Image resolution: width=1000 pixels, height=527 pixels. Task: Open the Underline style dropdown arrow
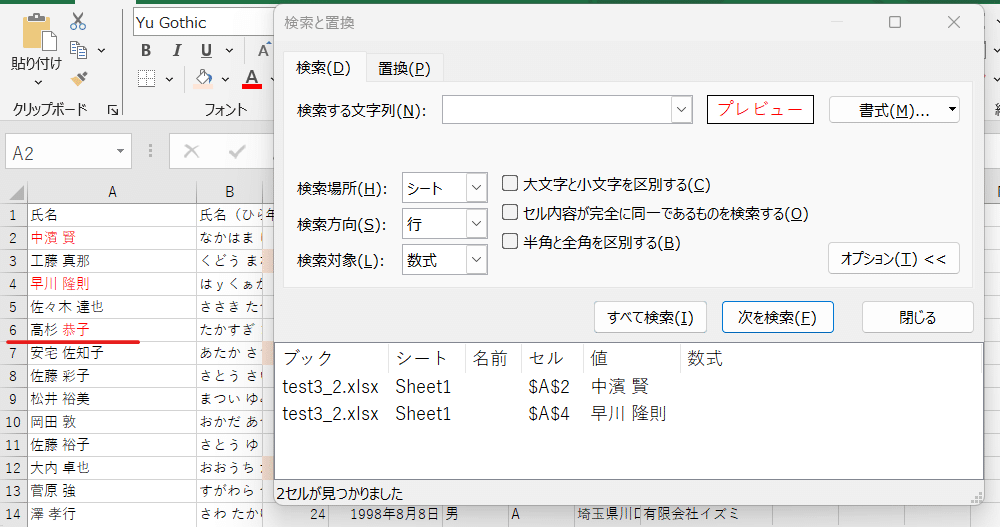point(229,50)
